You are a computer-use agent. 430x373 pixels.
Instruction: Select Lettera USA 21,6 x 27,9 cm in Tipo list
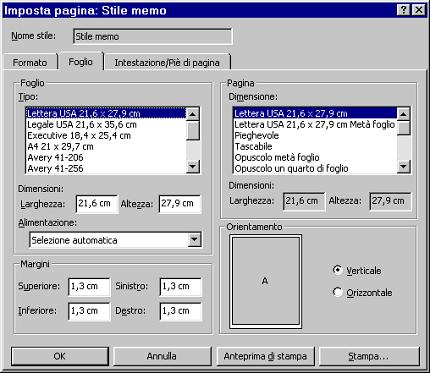[106, 113]
